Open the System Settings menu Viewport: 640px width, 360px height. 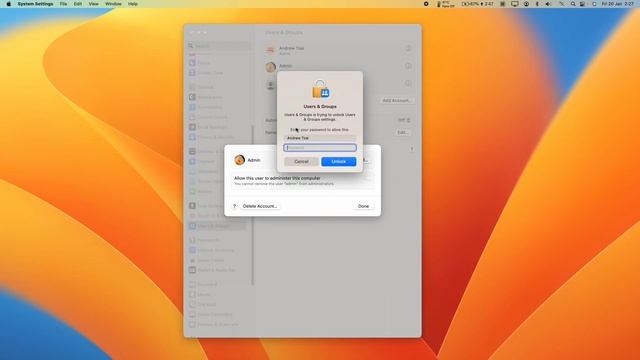(35, 4)
